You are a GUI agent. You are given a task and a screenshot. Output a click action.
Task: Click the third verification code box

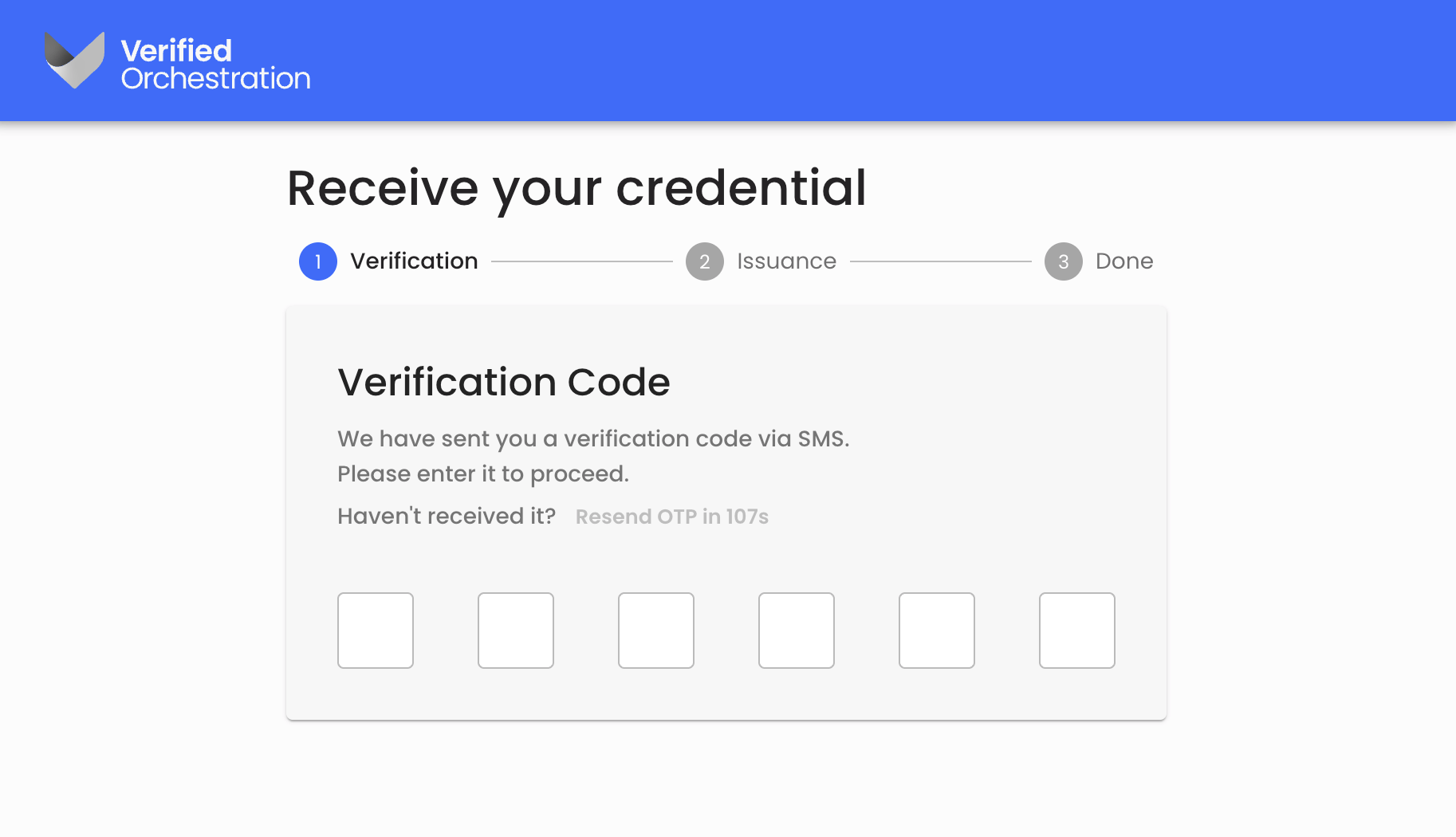[655, 630]
